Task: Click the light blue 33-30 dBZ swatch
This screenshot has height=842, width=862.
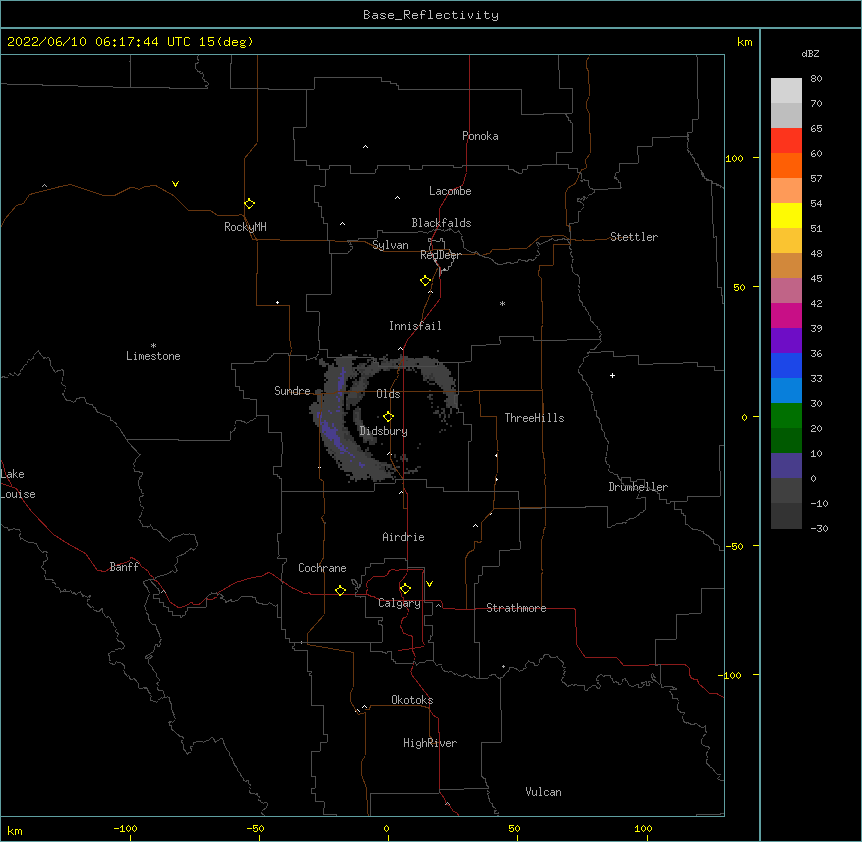Action: click(x=786, y=391)
